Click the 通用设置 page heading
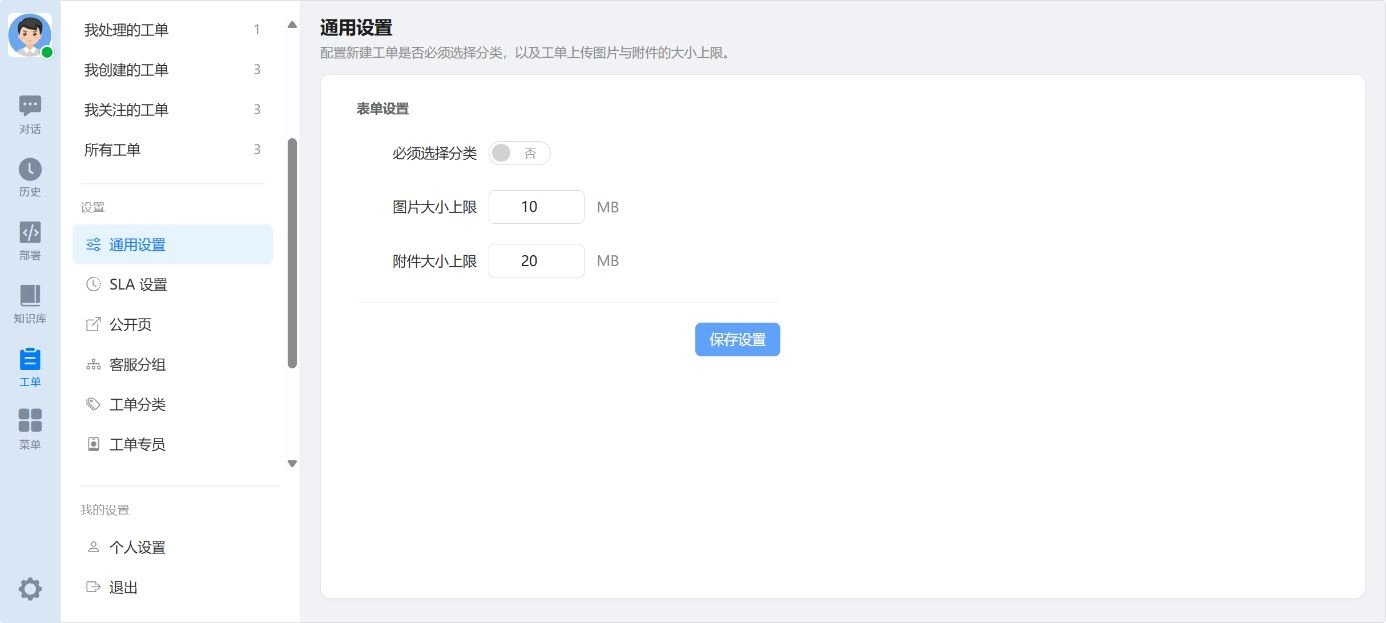This screenshot has height=623, width=1386. pos(356,28)
